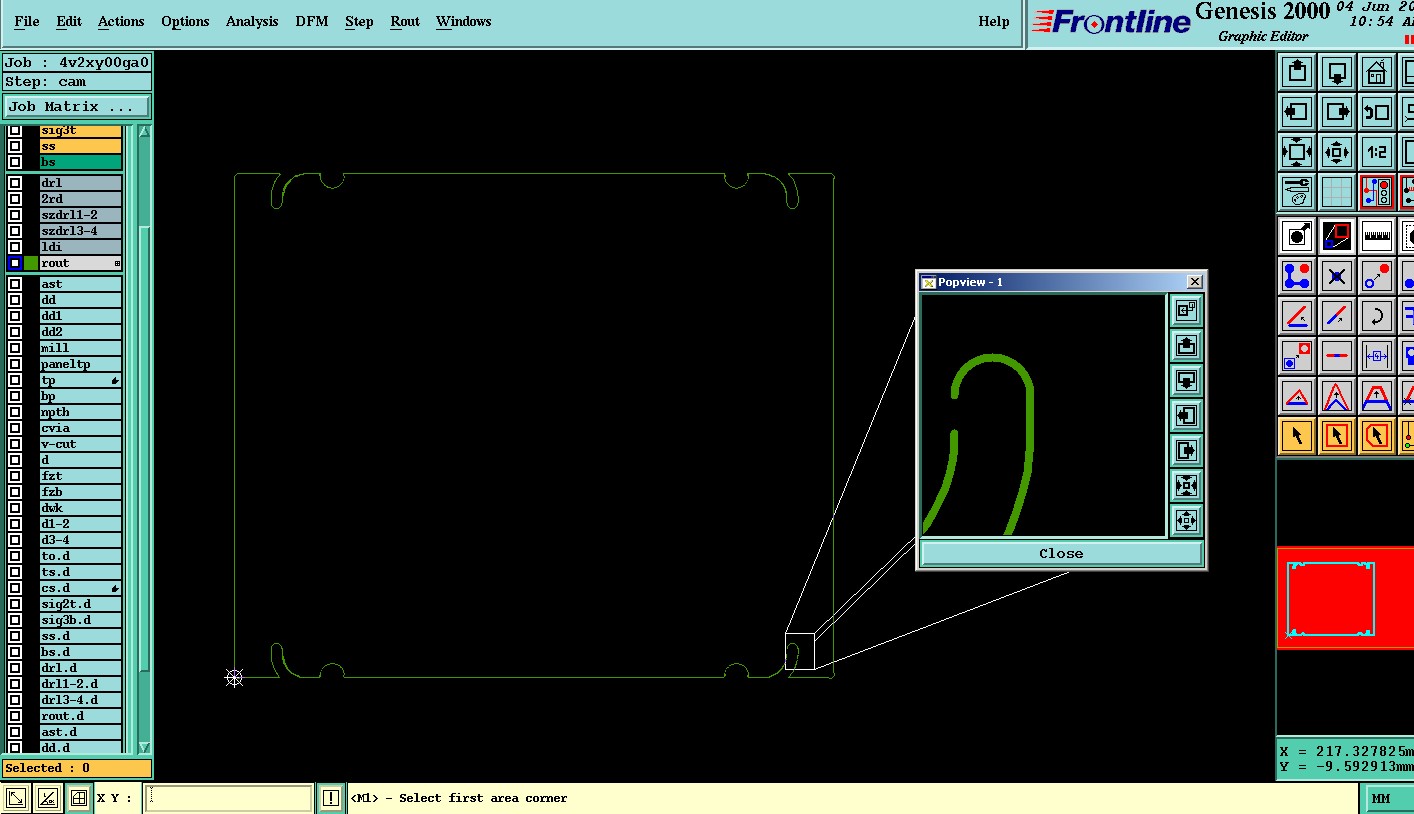The height and width of the screenshot is (814, 1414).
Task: Enable the mill layer checkbox
Action: click(x=15, y=348)
